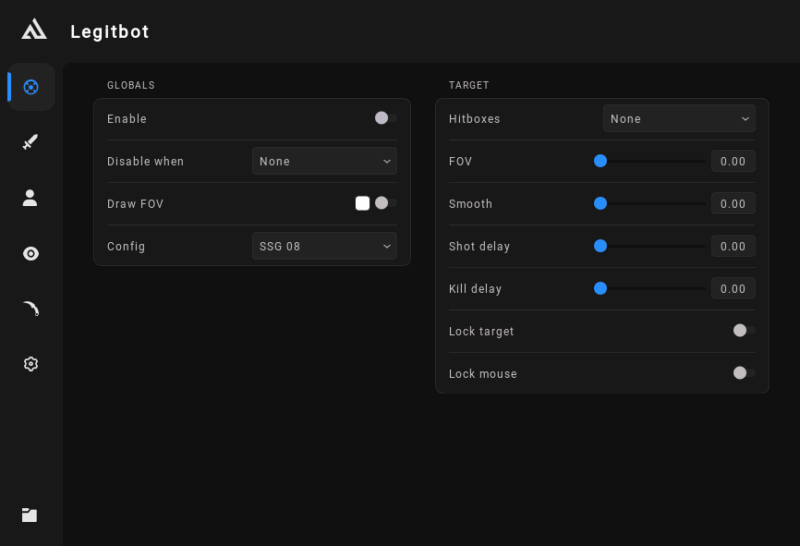Open the gear settings sidebar section
The width and height of the screenshot is (800, 546).
point(30,364)
